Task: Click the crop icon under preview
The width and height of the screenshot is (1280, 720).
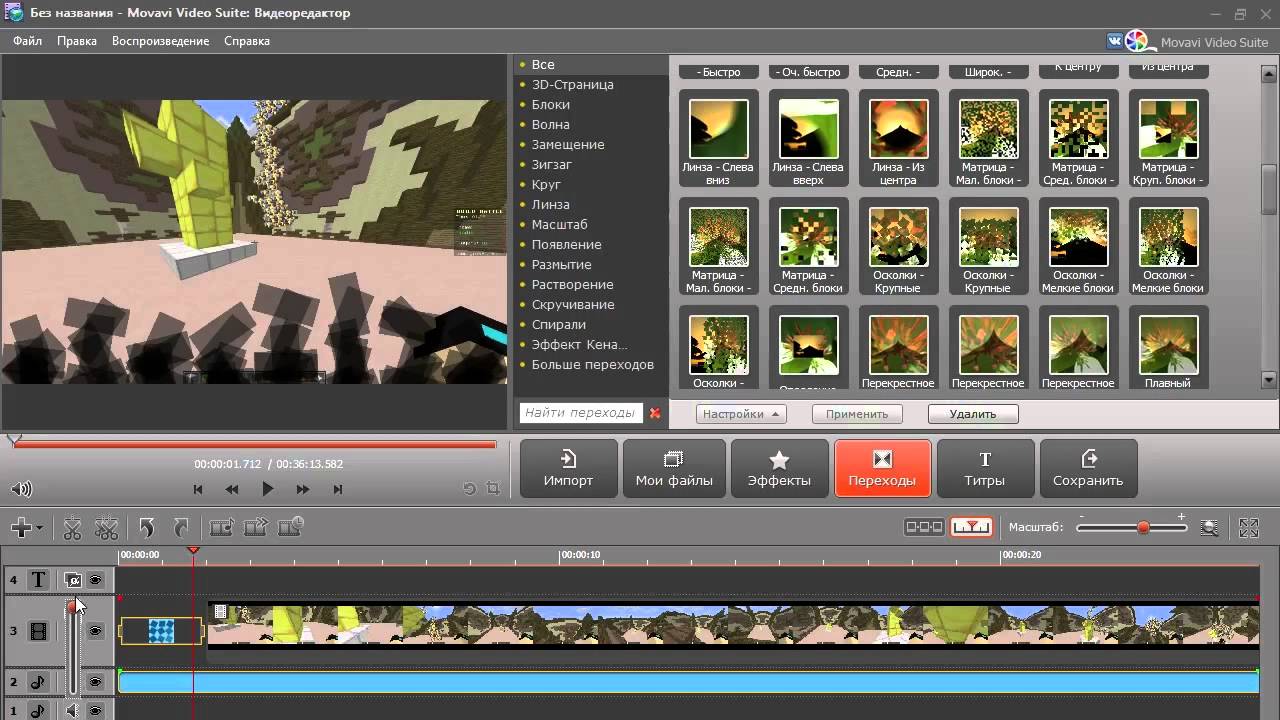Action: click(x=492, y=489)
